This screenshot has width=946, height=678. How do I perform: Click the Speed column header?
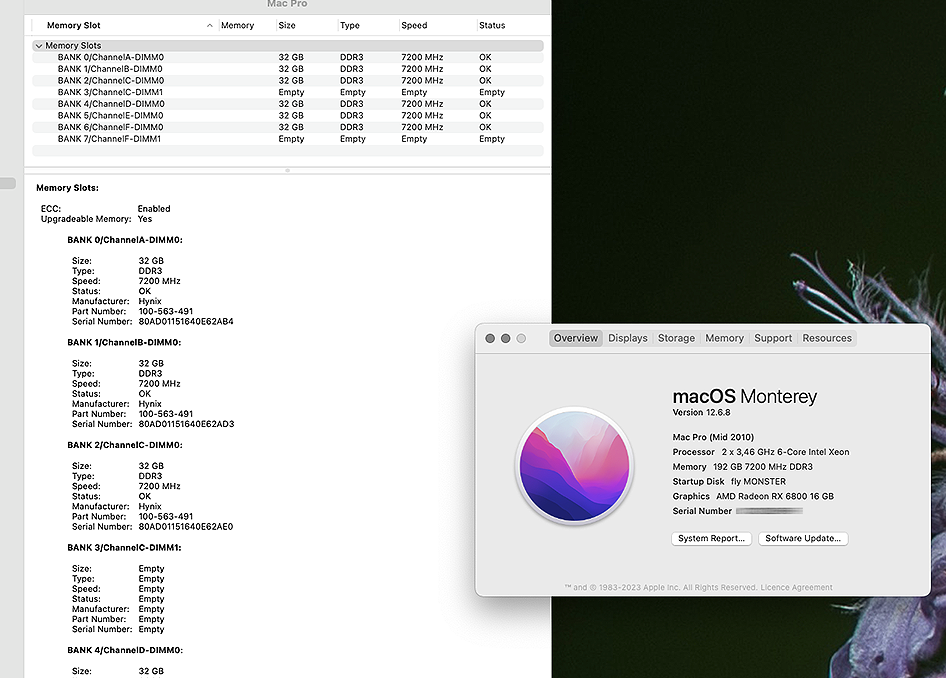click(x=413, y=25)
